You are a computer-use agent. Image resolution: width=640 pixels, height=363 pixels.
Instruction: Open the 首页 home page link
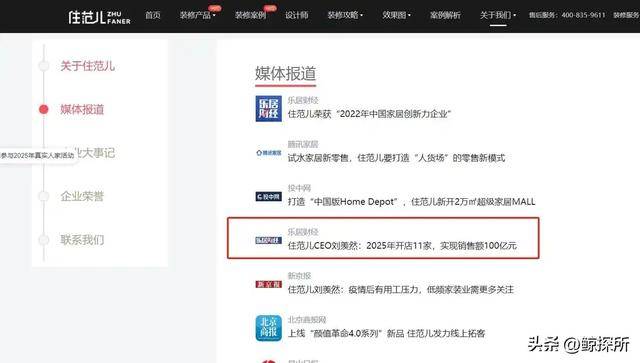click(153, 15)
